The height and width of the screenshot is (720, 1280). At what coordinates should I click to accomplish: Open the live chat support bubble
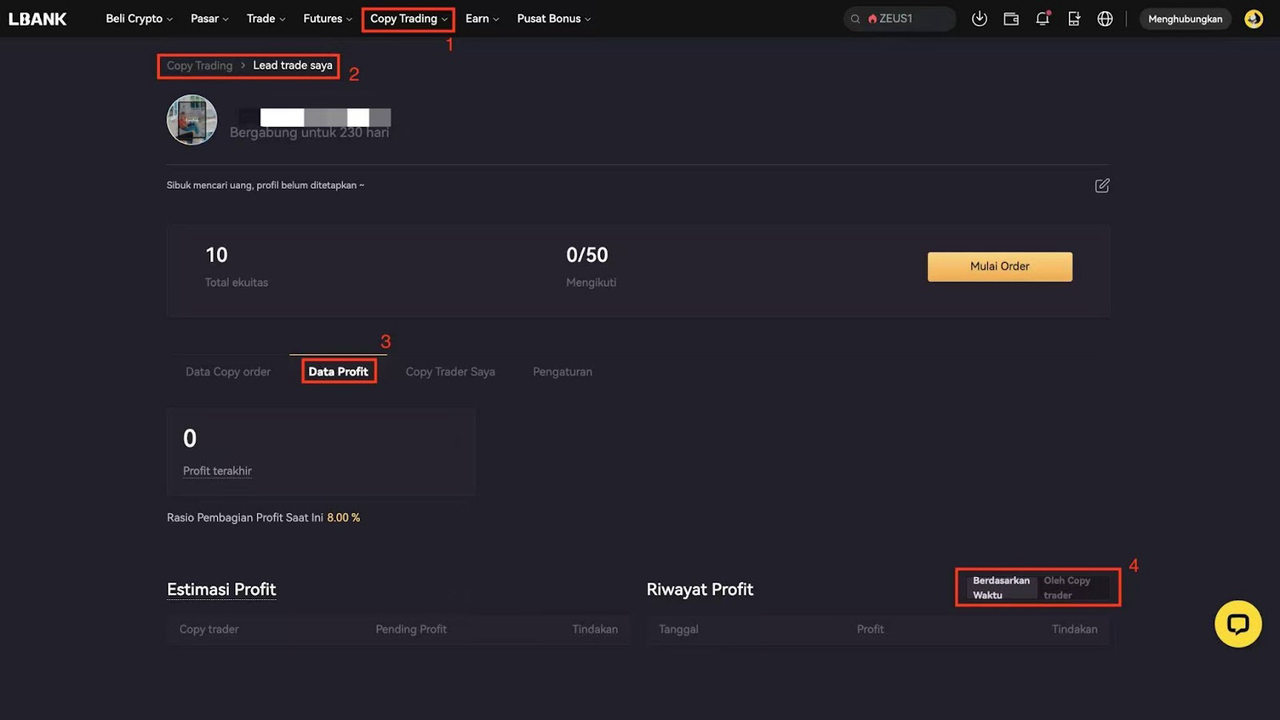[1238, 624]
